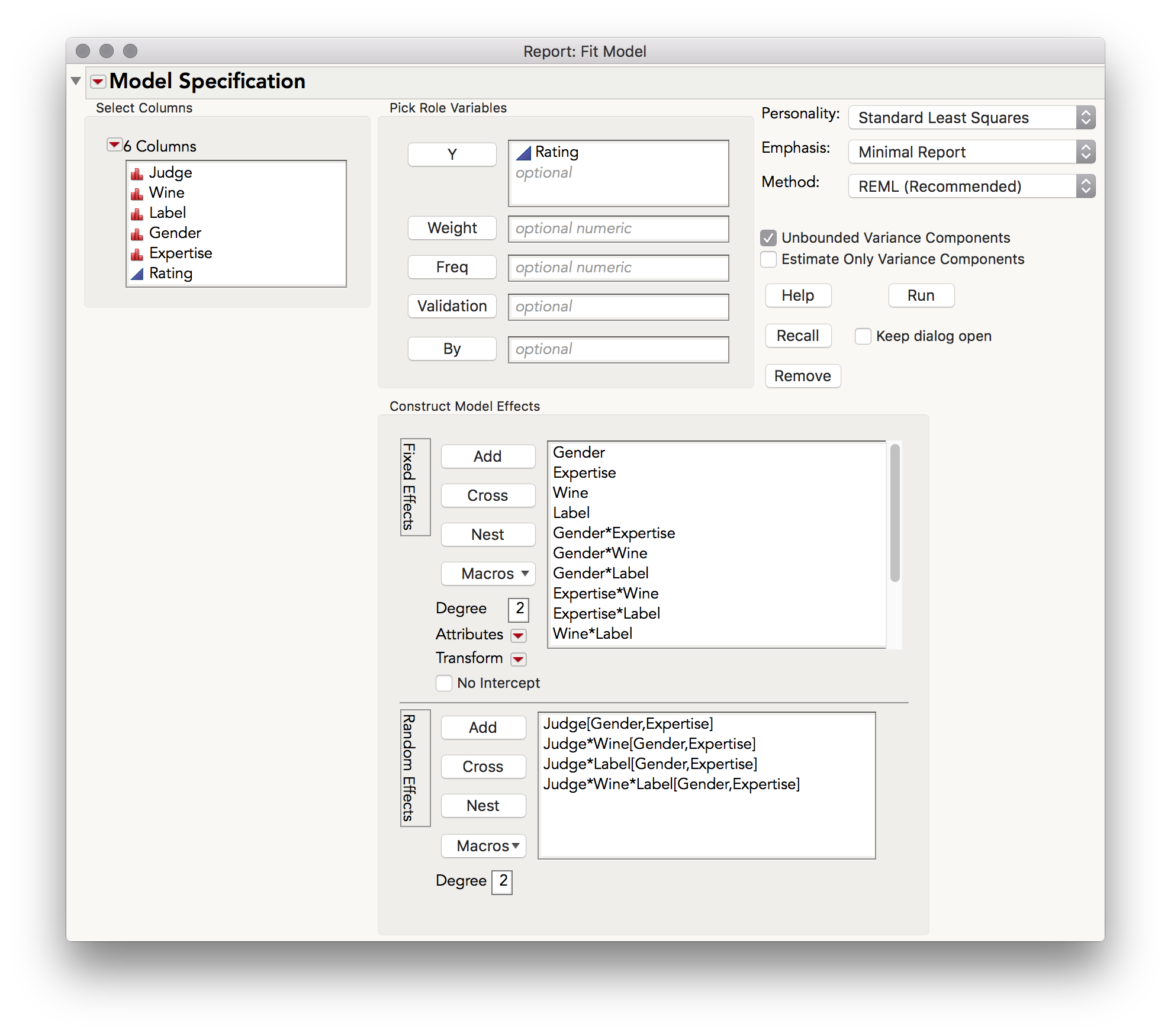Disable Unbounded Variance Components checkbox
The width and height of the screenshot is (1171, 1036).
768,238
